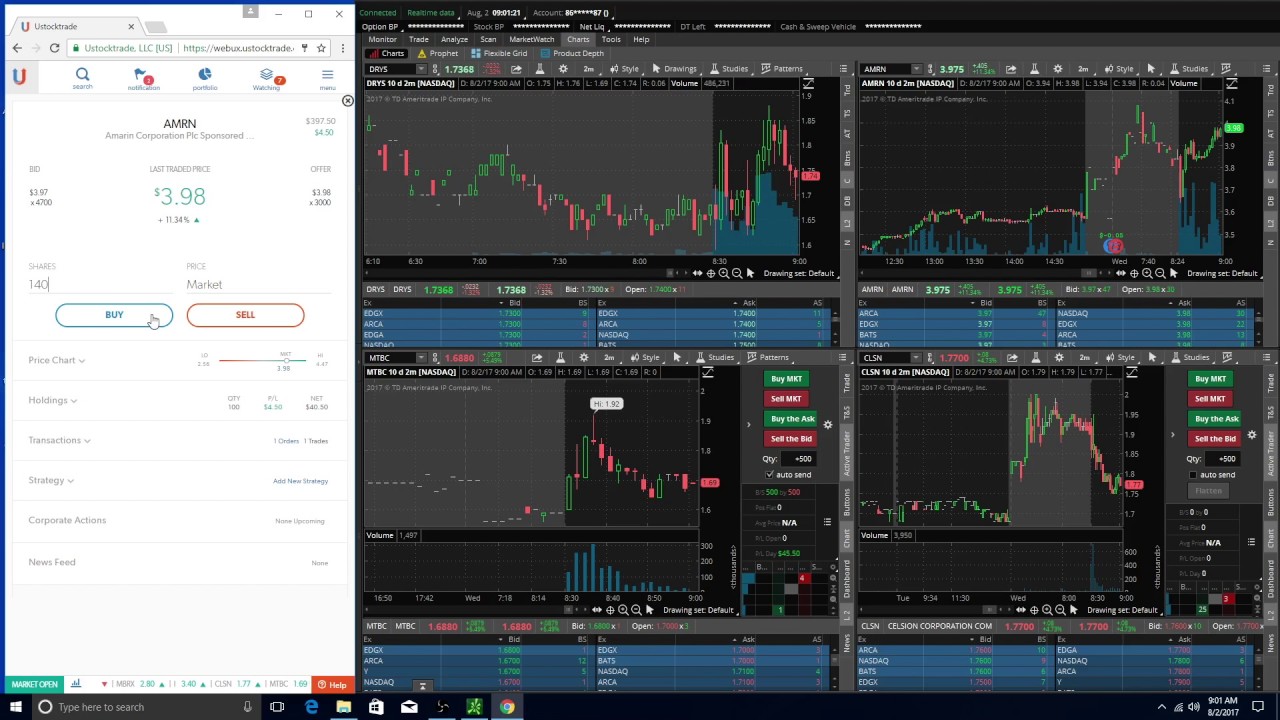This screenshot has height=720, width=1280.
Task: Click the list icon in MTBC position panel
Action: pyautogui.click(x=827, y=523)
